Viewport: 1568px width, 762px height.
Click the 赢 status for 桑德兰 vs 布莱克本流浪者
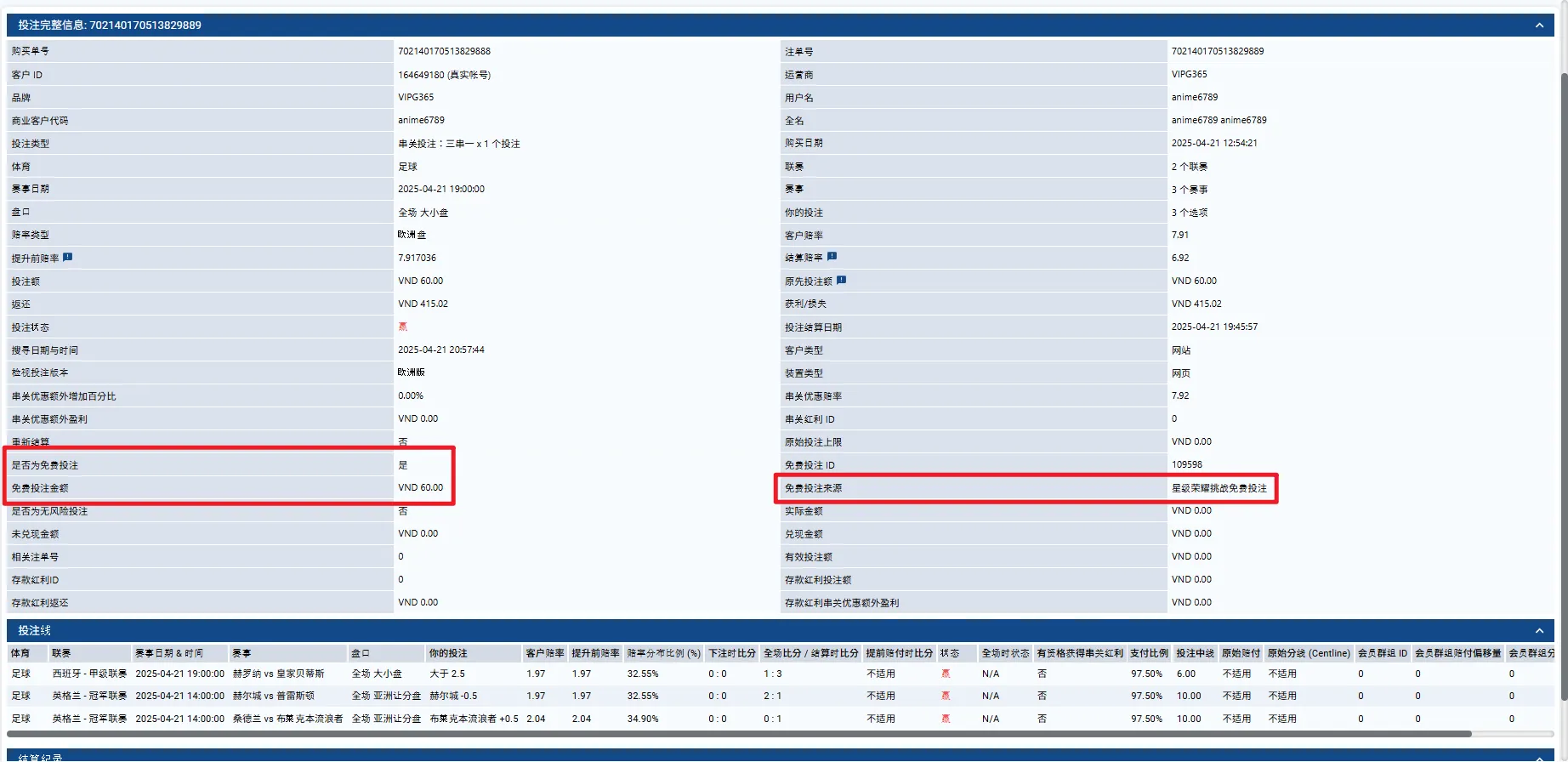click(x=946, y=719)
